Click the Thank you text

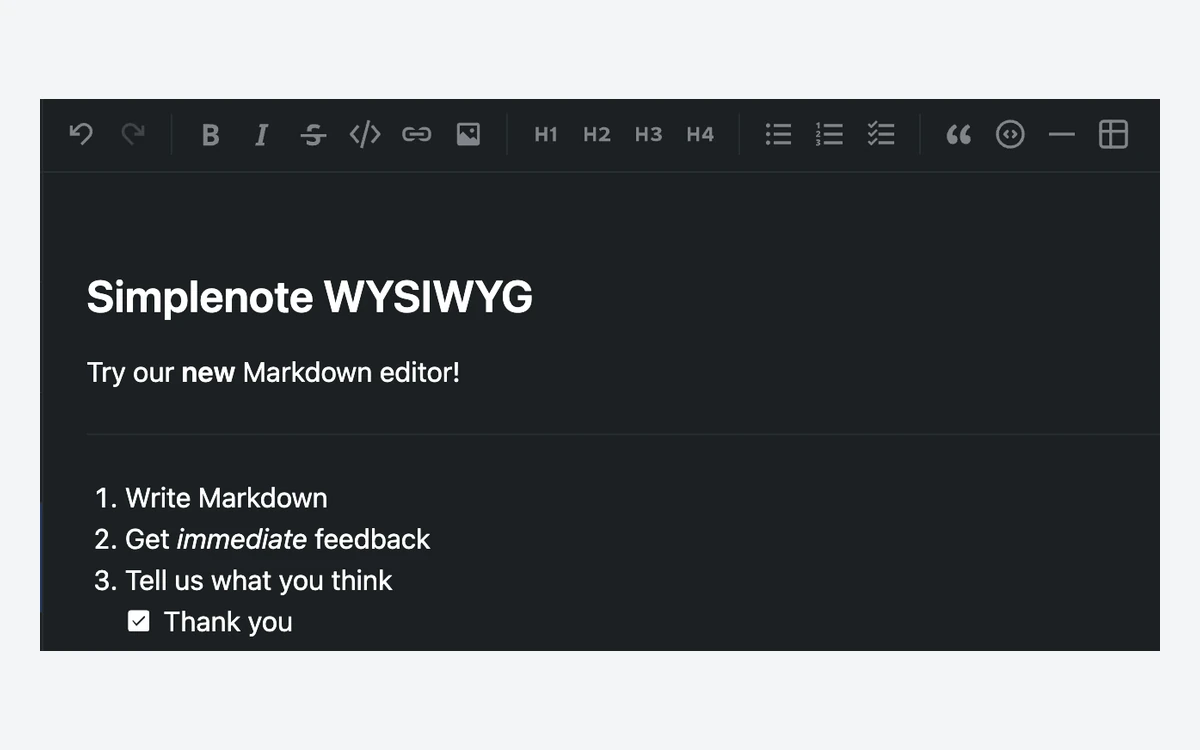[x=228, y=622]
